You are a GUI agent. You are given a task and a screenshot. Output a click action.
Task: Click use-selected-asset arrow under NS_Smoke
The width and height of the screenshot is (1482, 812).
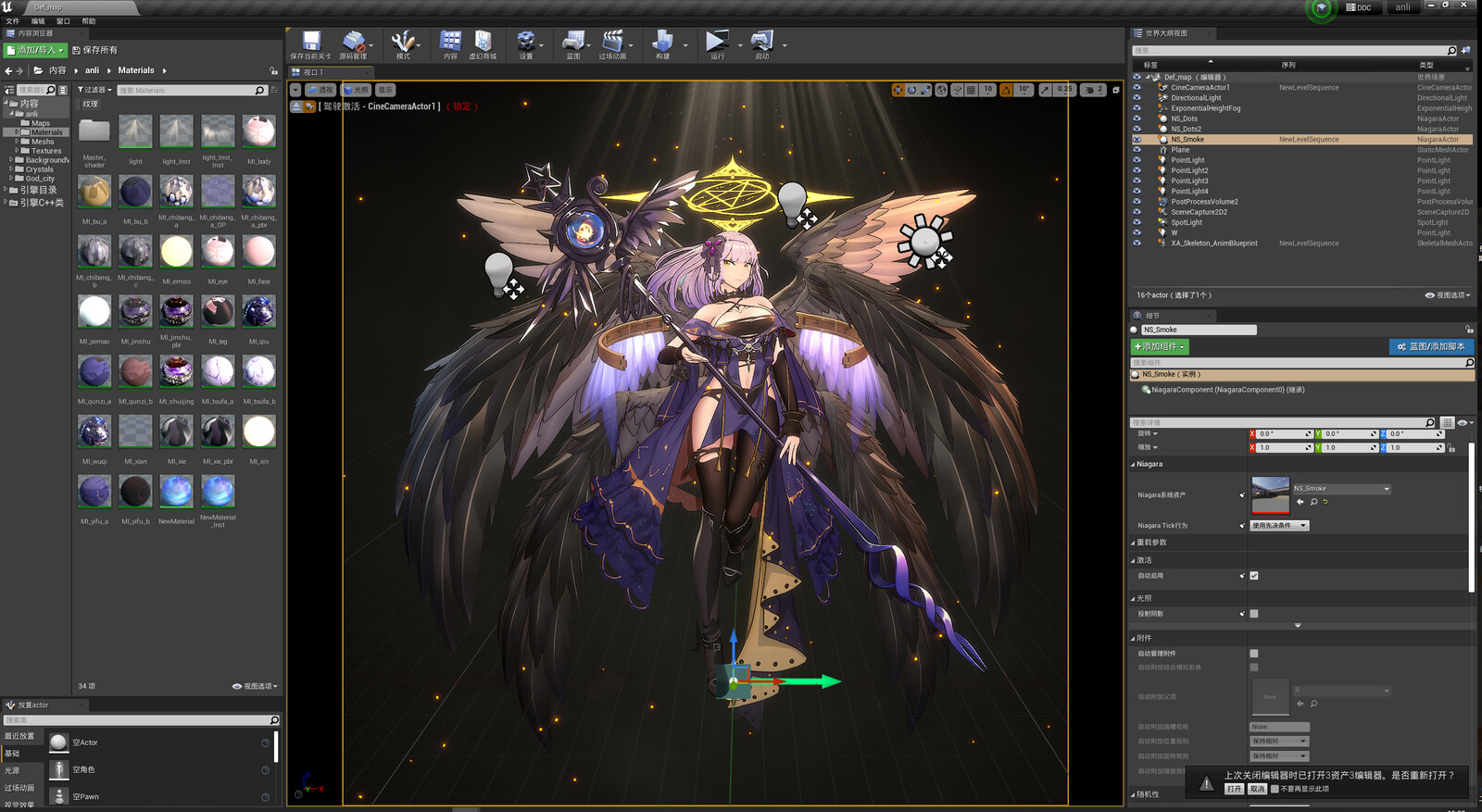tap(1300, 502)
